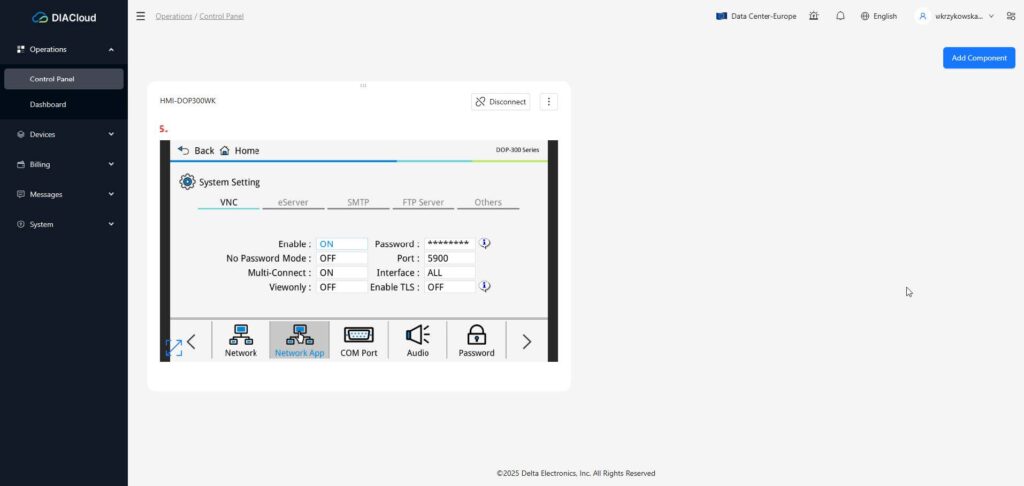Open the settings sliders icon at top right
Viewport: 1024px width, 486px height.
click(x=1010, y=16)
